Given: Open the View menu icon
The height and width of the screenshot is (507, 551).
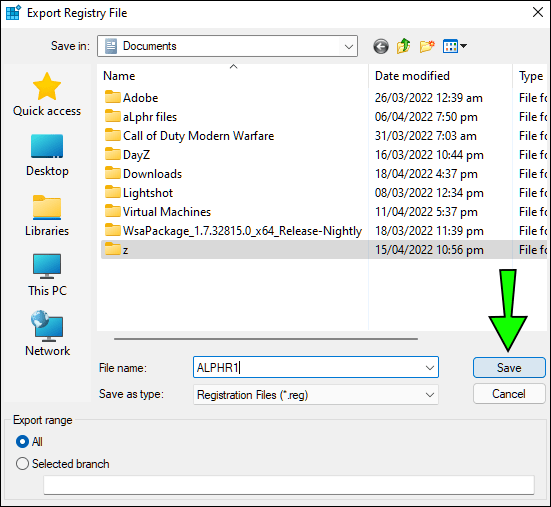Looking at the screenshot, I should click(x=455, y=46).
